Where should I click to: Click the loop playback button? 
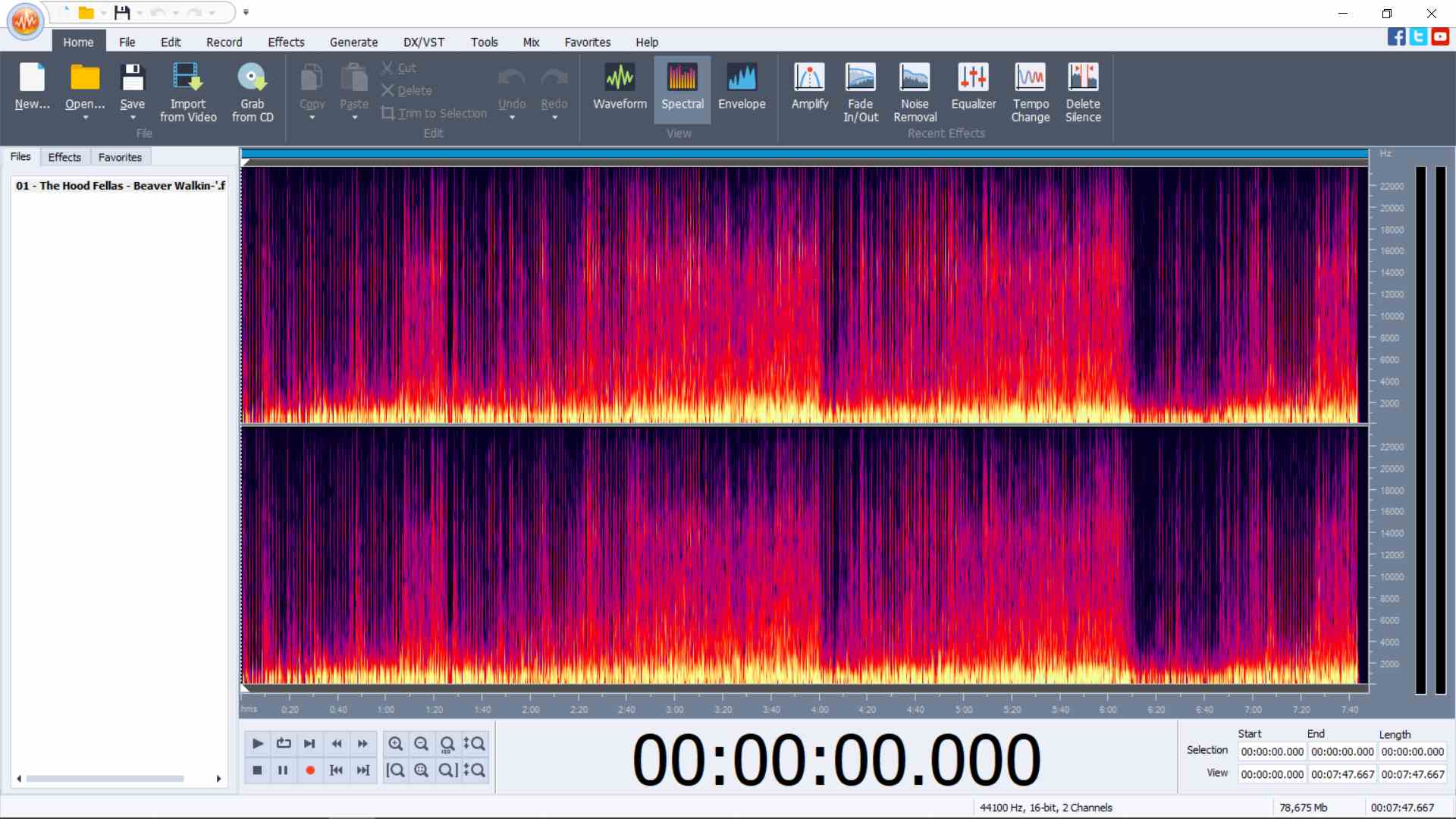(284, 744)
